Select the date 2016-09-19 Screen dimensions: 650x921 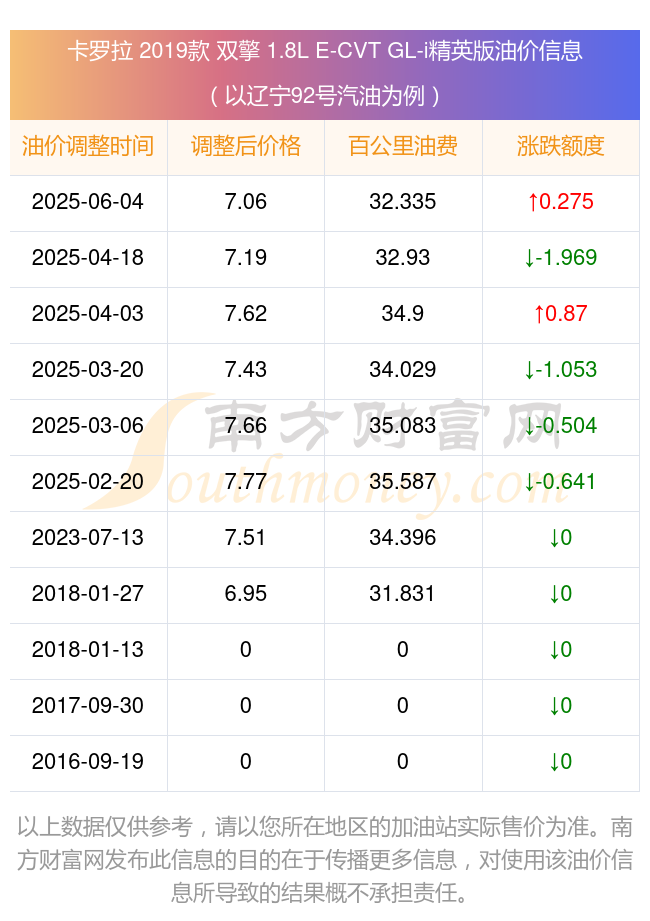click(x=88, y=761)
